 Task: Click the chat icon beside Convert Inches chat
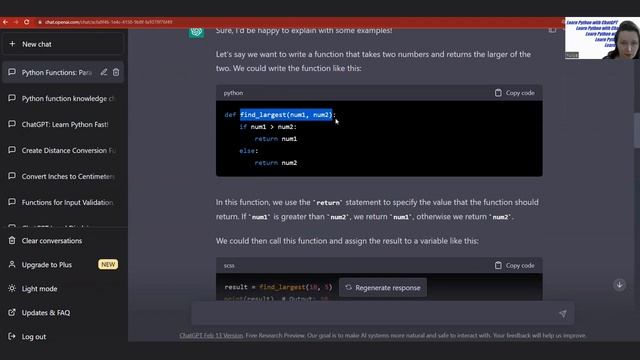(x=12, y=176)
